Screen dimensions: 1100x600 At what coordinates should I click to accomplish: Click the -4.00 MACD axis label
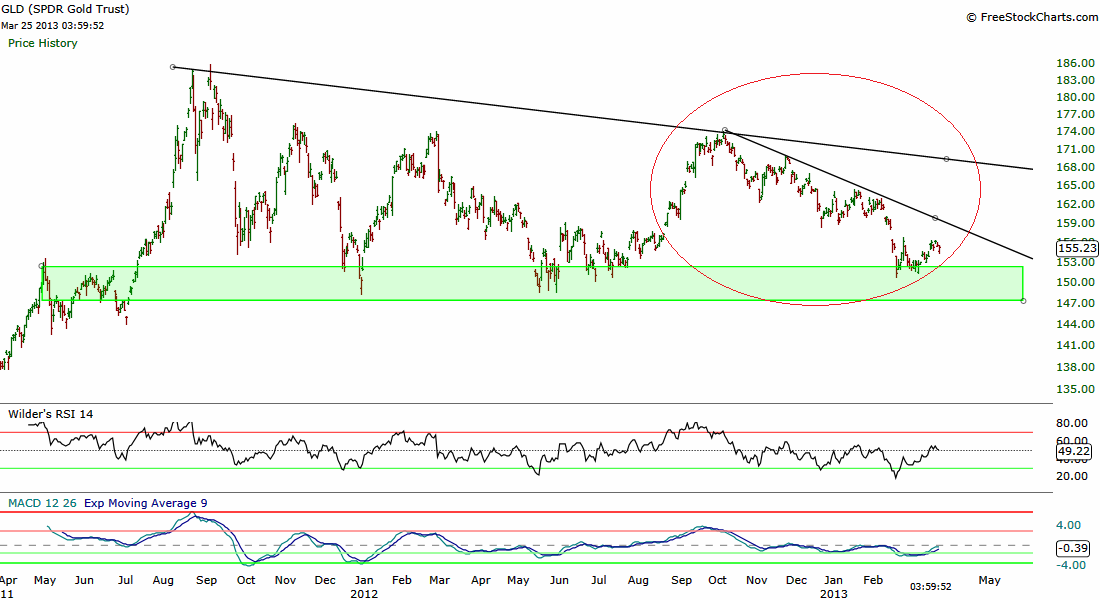pyautogui.click(x=1071, y=565)
